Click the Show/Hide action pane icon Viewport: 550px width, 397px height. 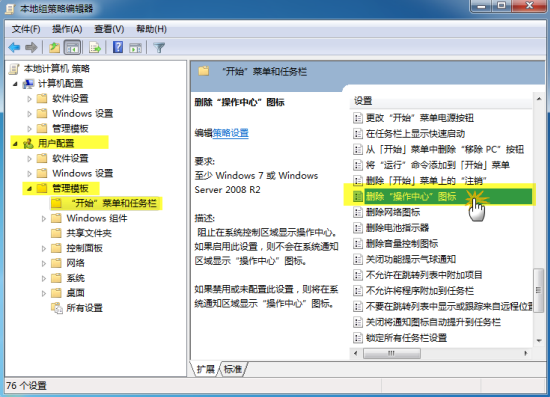tap(135, 48)
